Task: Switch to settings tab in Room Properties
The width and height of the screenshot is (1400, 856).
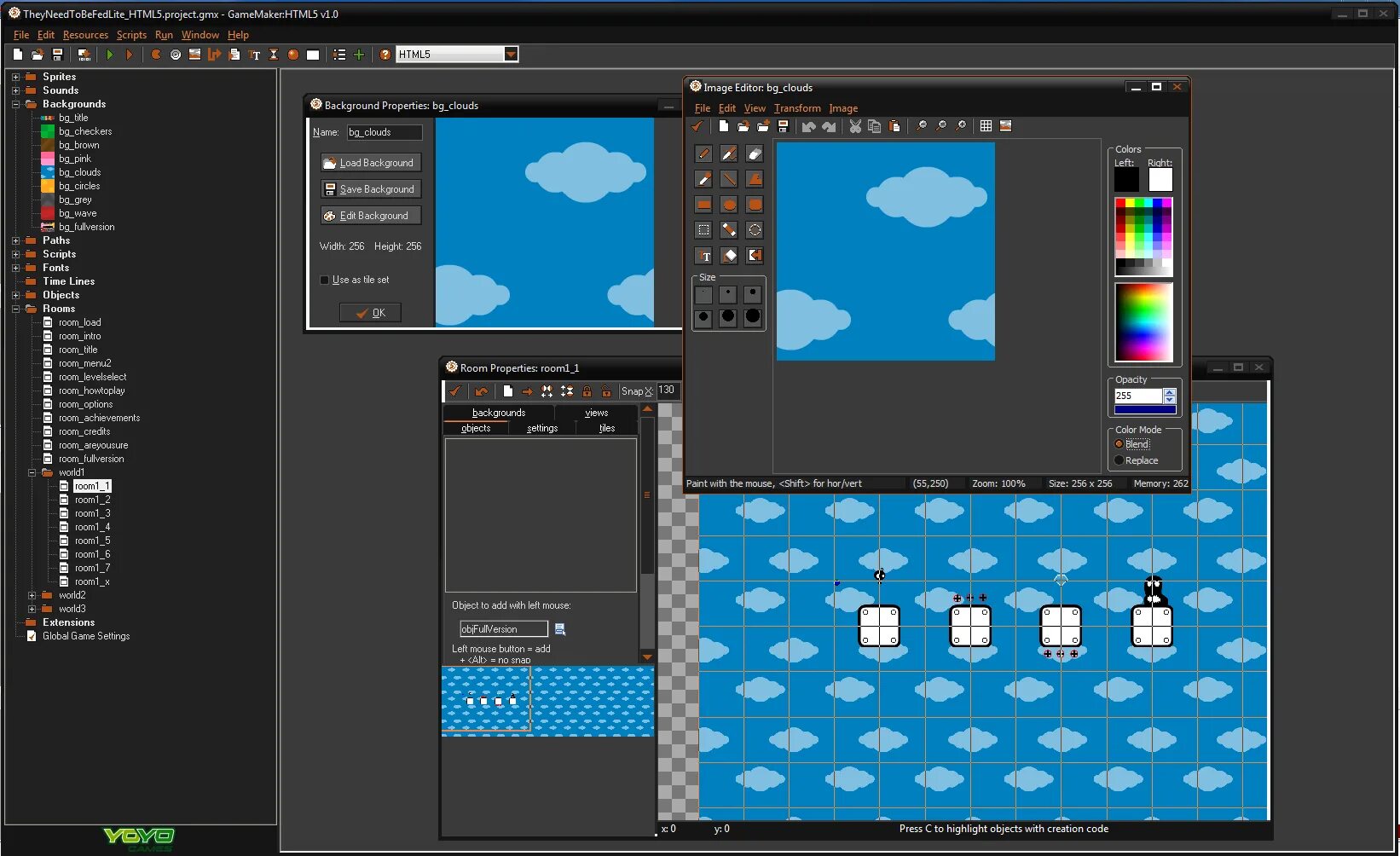Action: (542, 428)
